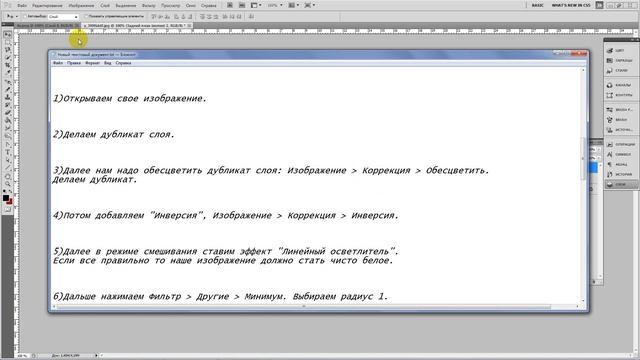
Task: Open the Photoshop Файл menu
Action: point(22,6)
